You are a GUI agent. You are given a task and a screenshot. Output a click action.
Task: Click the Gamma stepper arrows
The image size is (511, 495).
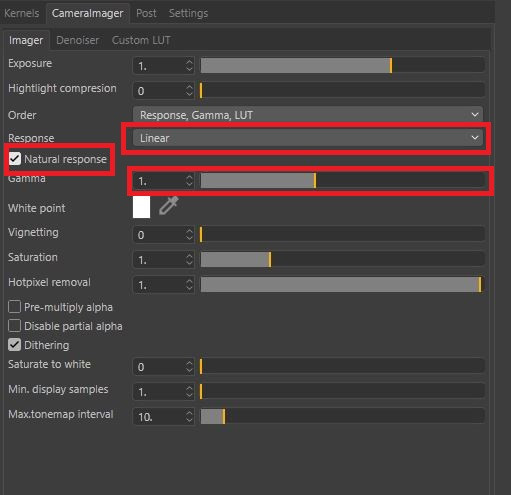coord(189,181)
